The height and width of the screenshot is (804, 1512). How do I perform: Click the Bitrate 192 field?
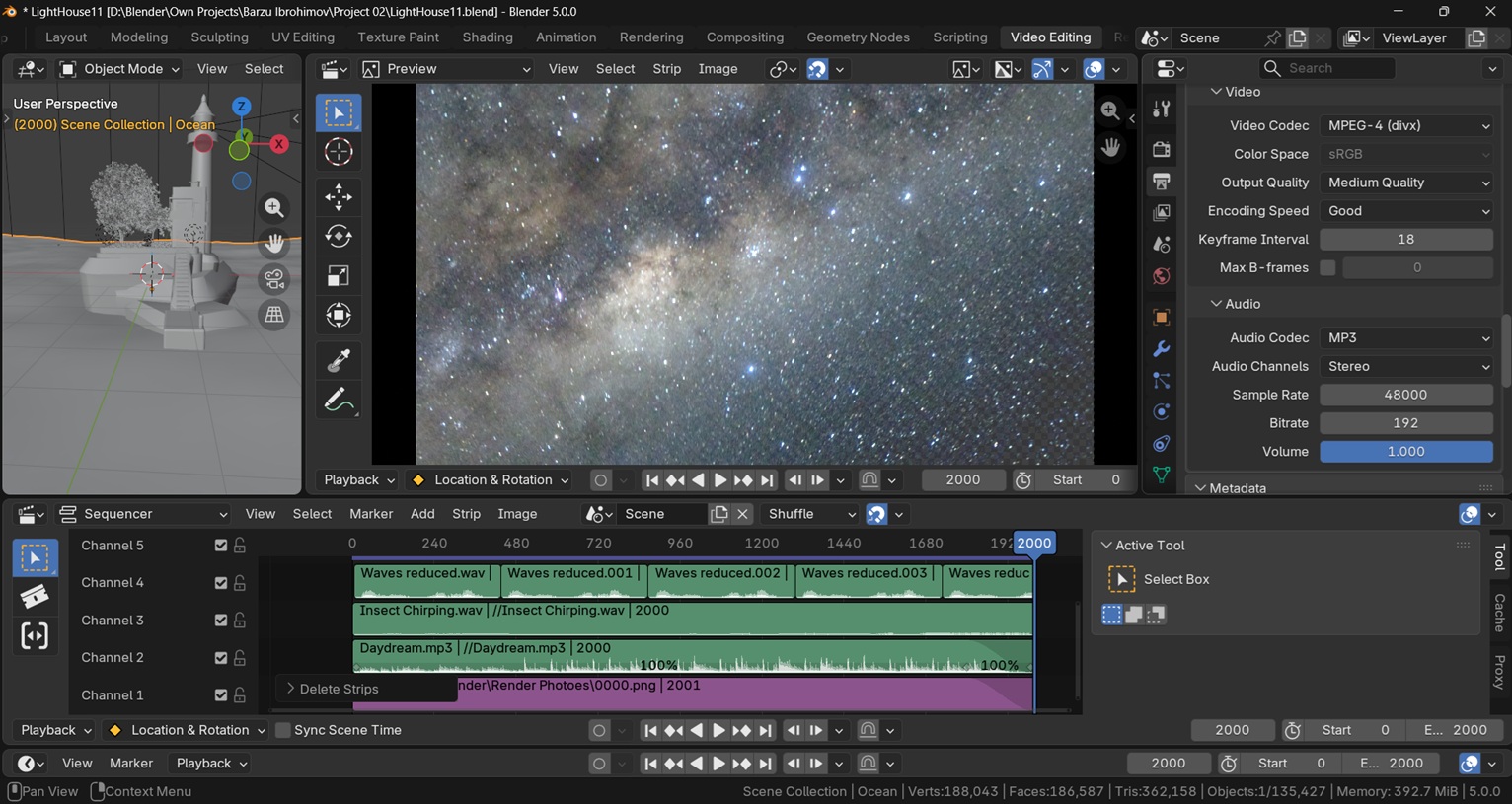click(x=1406, y=423)
